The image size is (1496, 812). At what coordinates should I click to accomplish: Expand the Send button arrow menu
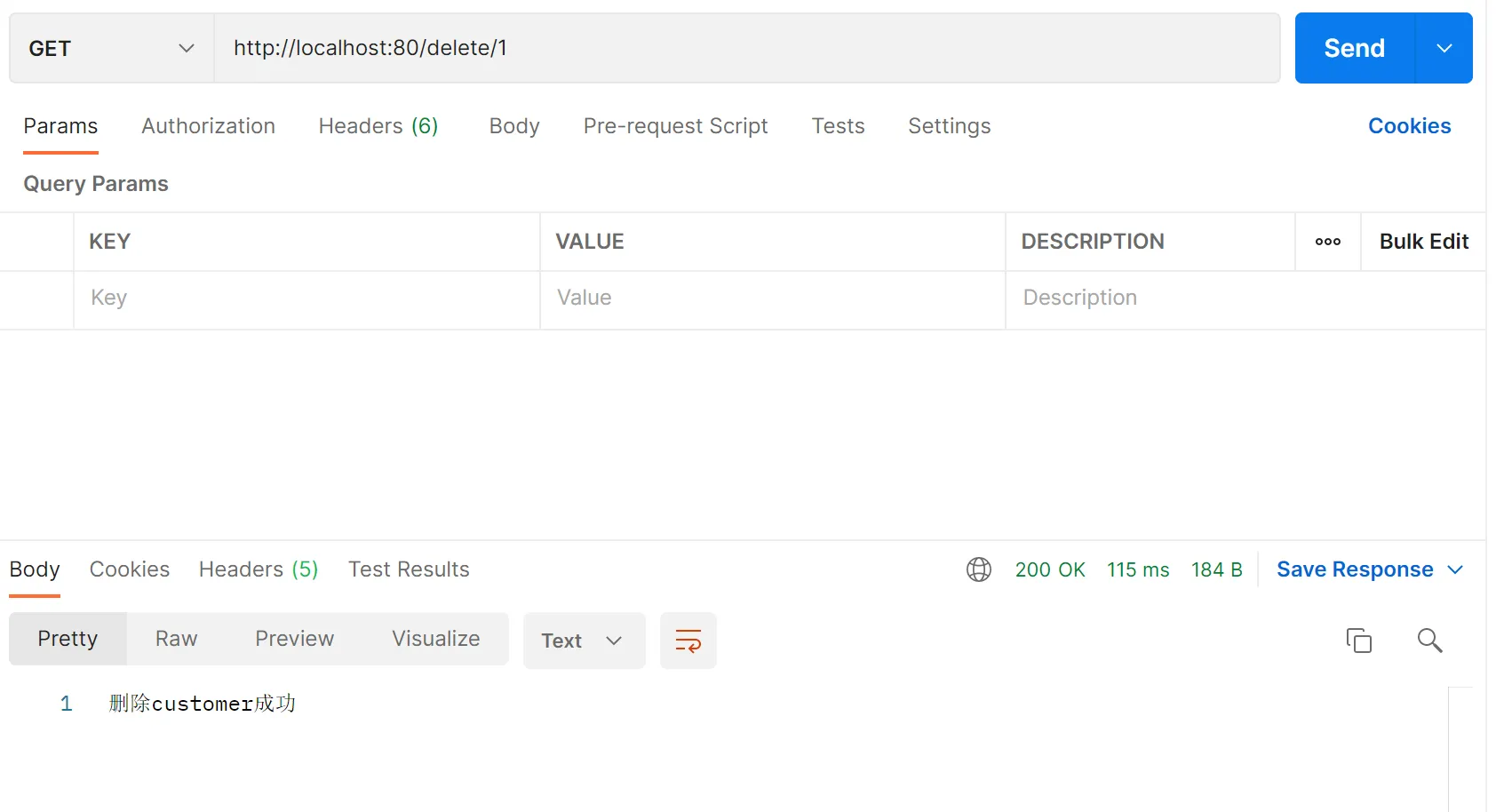point(1444,48)
